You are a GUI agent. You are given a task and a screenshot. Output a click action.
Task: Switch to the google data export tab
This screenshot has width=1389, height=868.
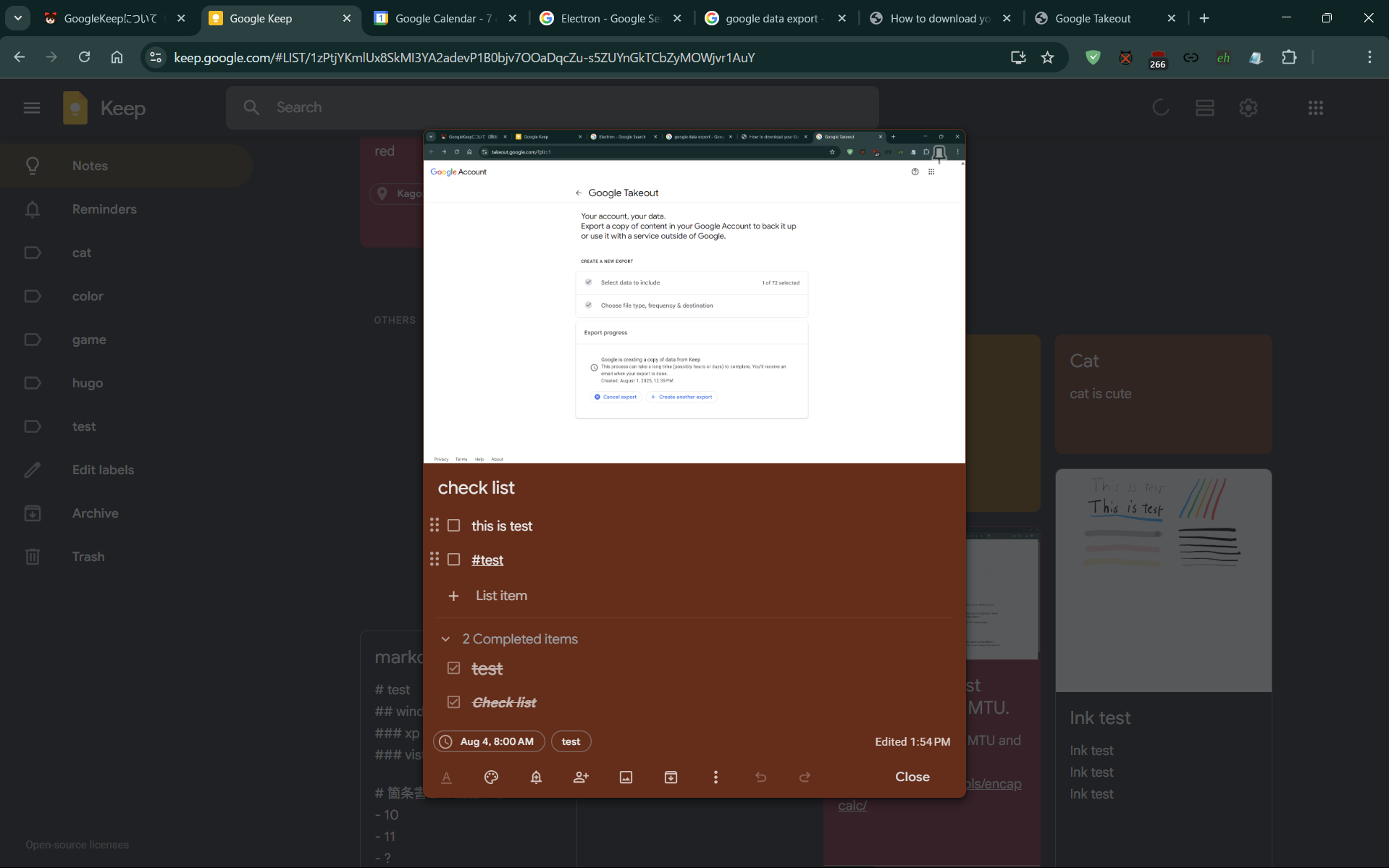click(776, 18)
